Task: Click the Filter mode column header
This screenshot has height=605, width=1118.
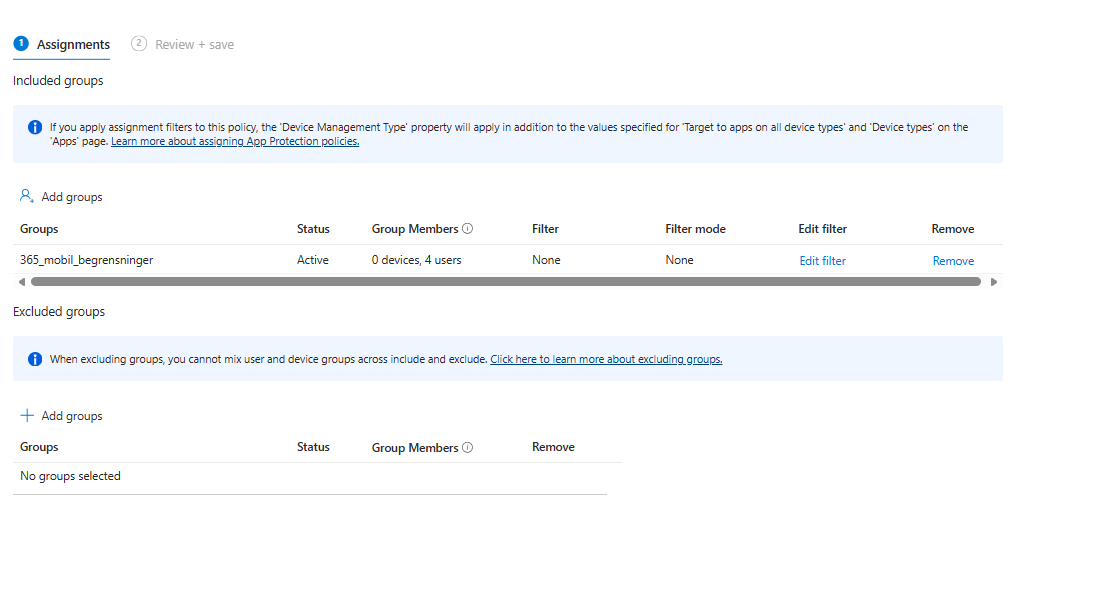Action: coord(695,229)
